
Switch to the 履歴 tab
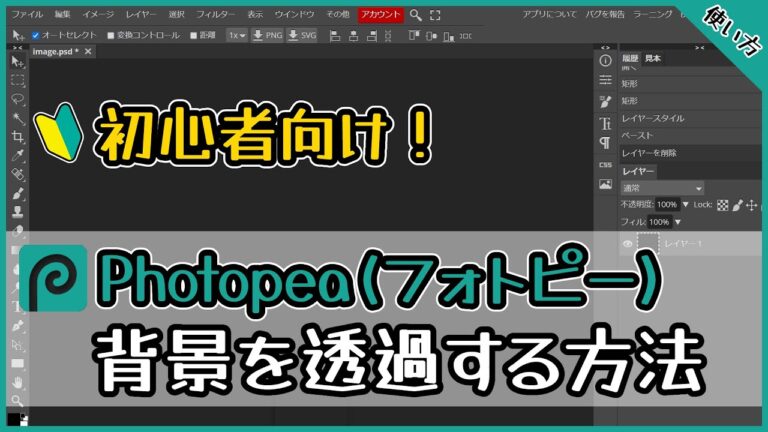[630, 58]
